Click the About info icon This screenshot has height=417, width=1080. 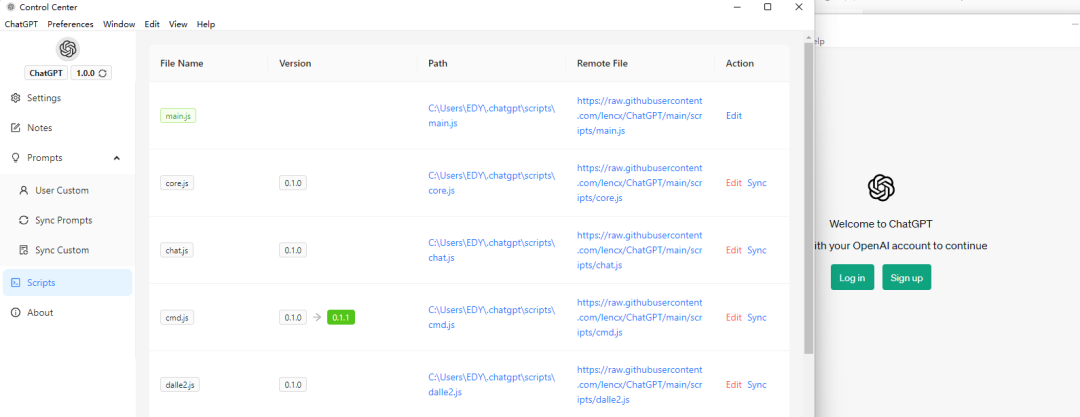pyautogui.click(x=16, y=313)
